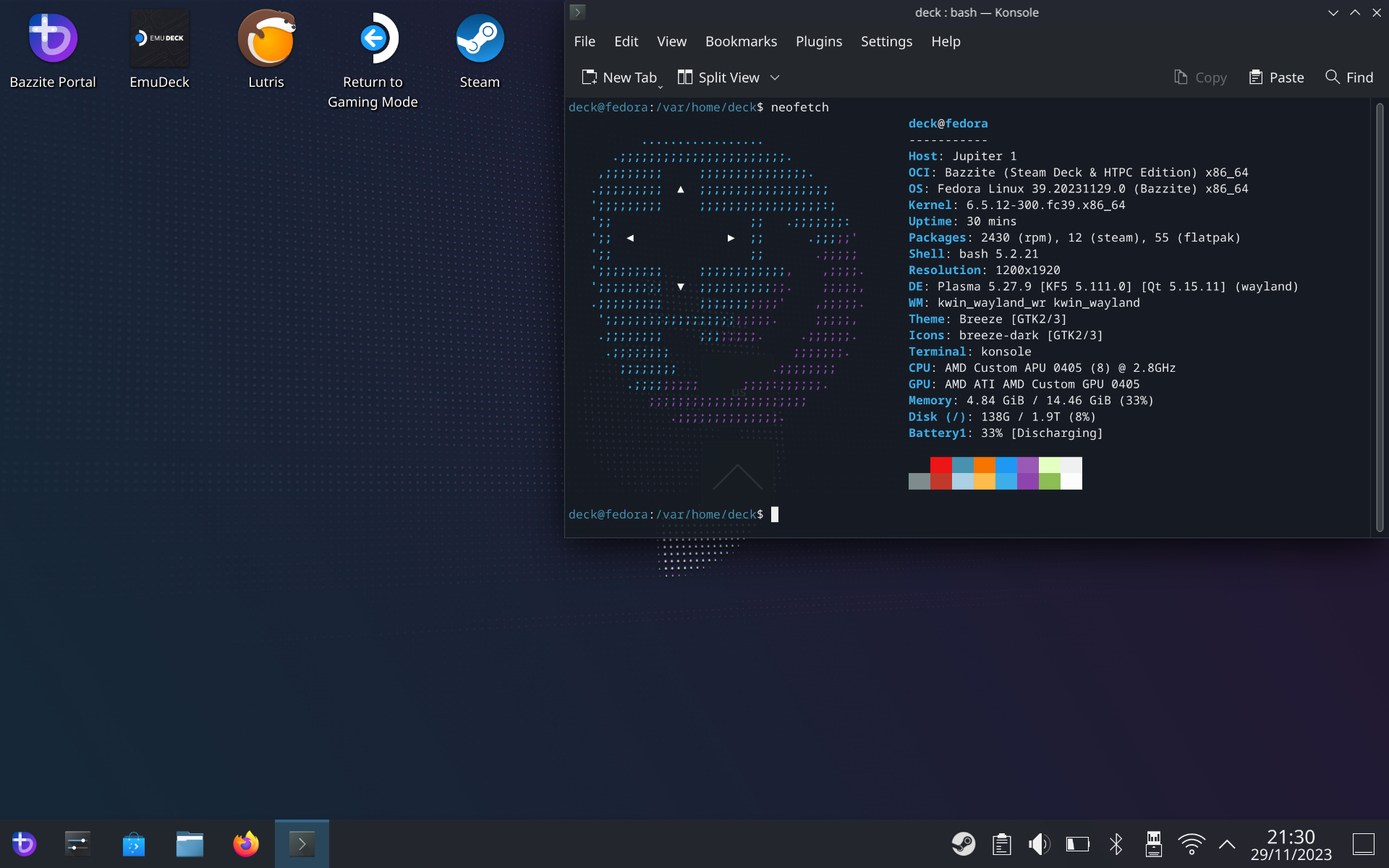Viewport: 1389px width, 868px height.
Task: Click the Paste button in the toolbar
Action: click(x=1277, y=77)
